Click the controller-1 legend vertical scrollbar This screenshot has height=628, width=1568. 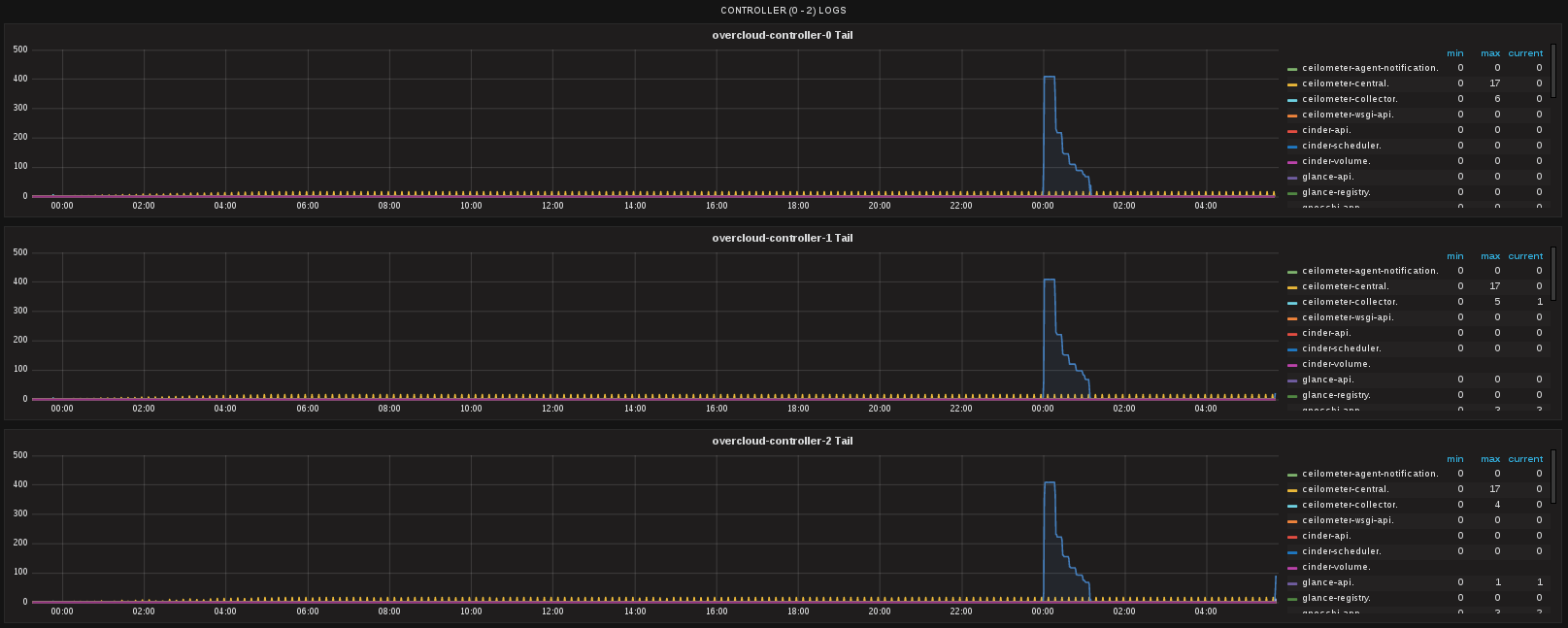coord(1553,274)
